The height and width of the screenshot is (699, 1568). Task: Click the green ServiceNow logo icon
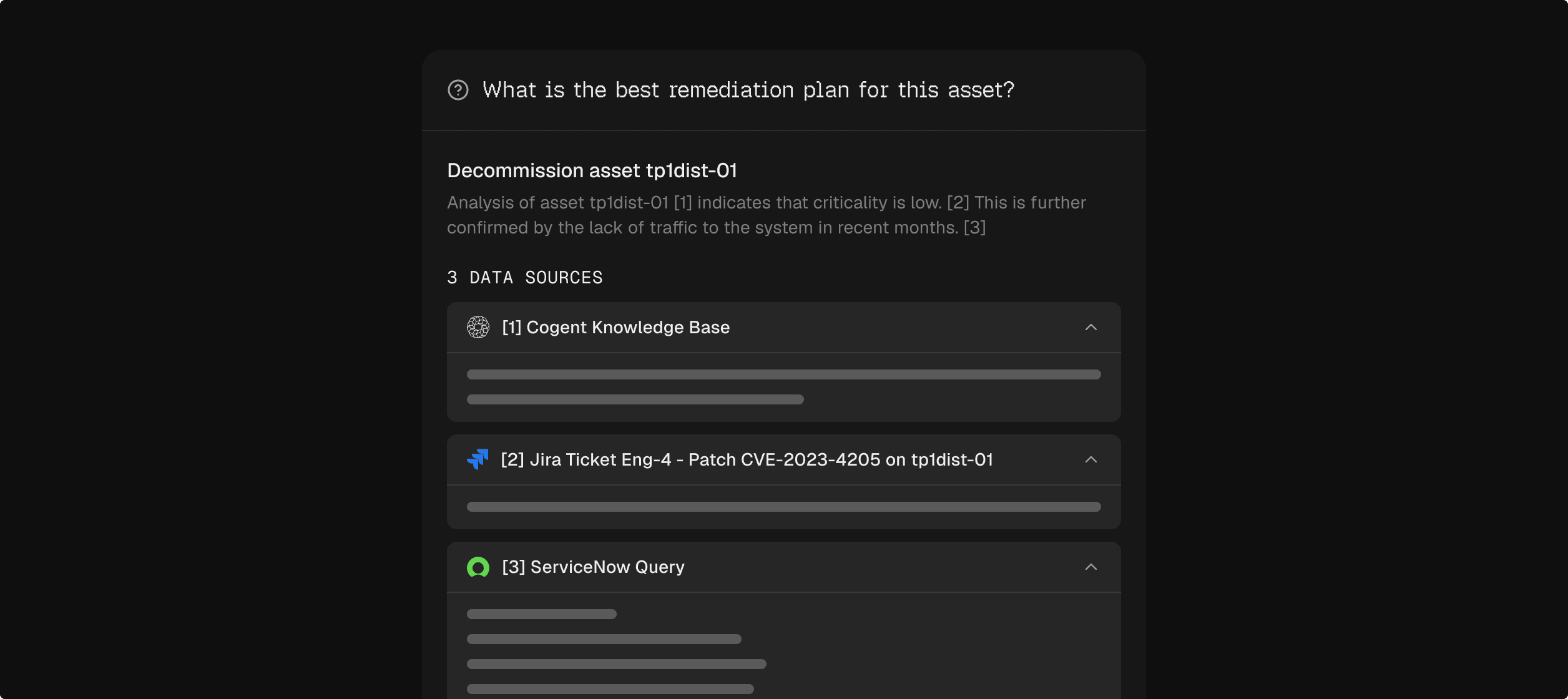478,567
